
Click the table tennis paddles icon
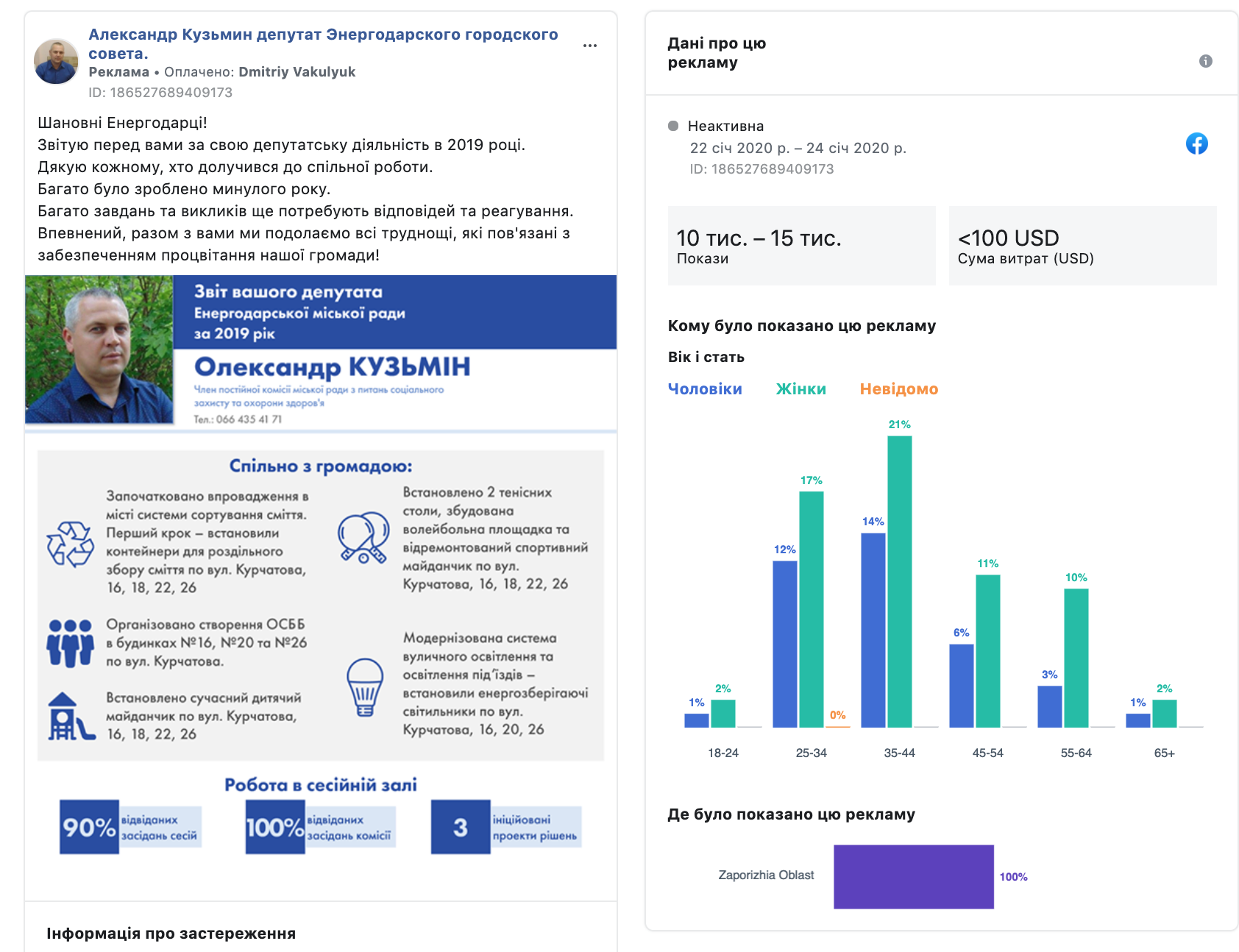coord(363,538)
